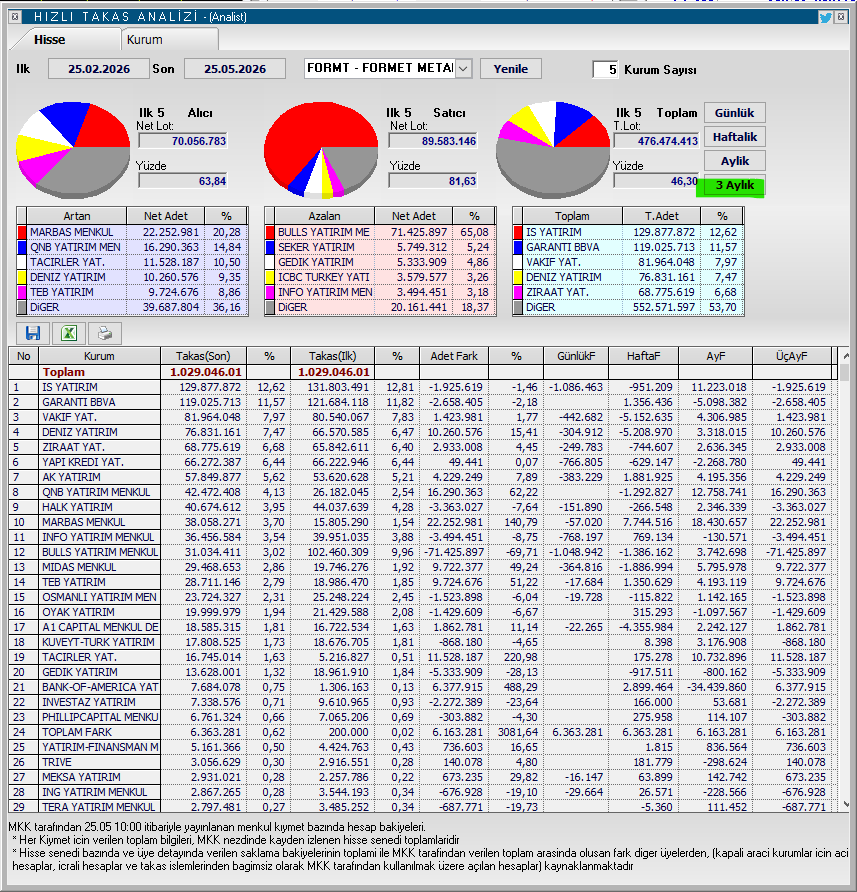Click the Toplam pie chart

point(553,150)
